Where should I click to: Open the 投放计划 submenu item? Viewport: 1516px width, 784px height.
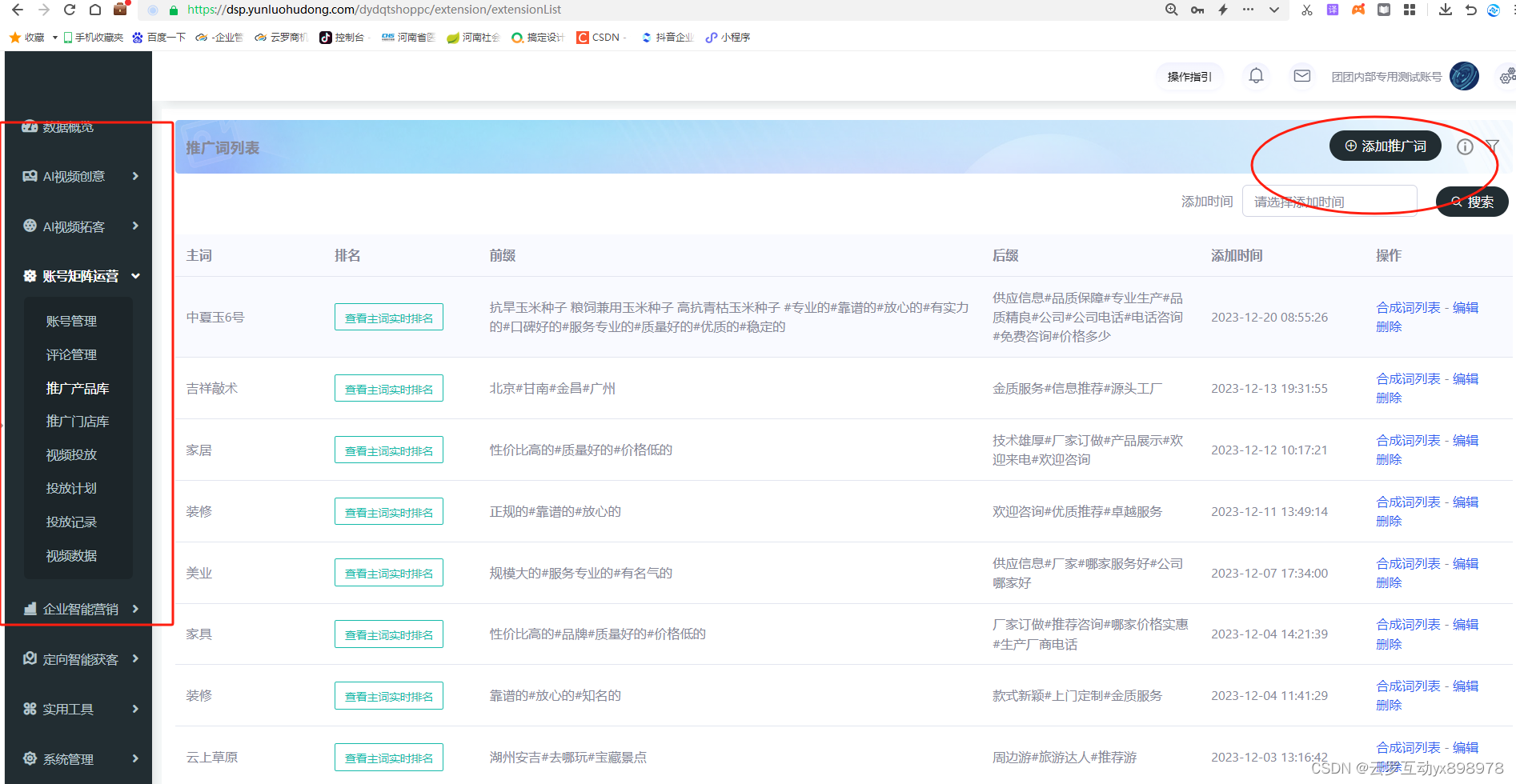coord(71,488)
